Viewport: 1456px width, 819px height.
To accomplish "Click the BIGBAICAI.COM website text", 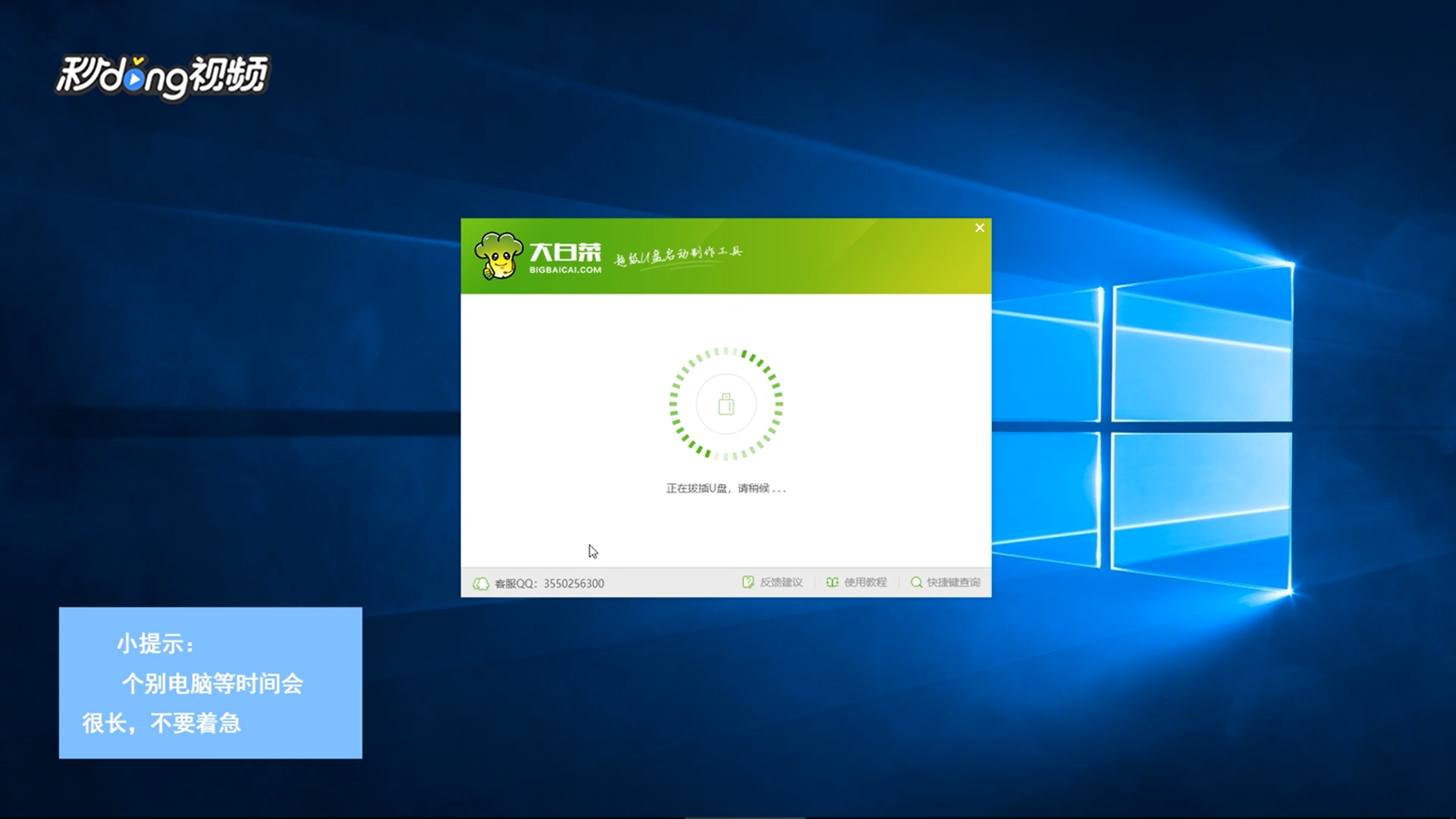I will point(565,270).
